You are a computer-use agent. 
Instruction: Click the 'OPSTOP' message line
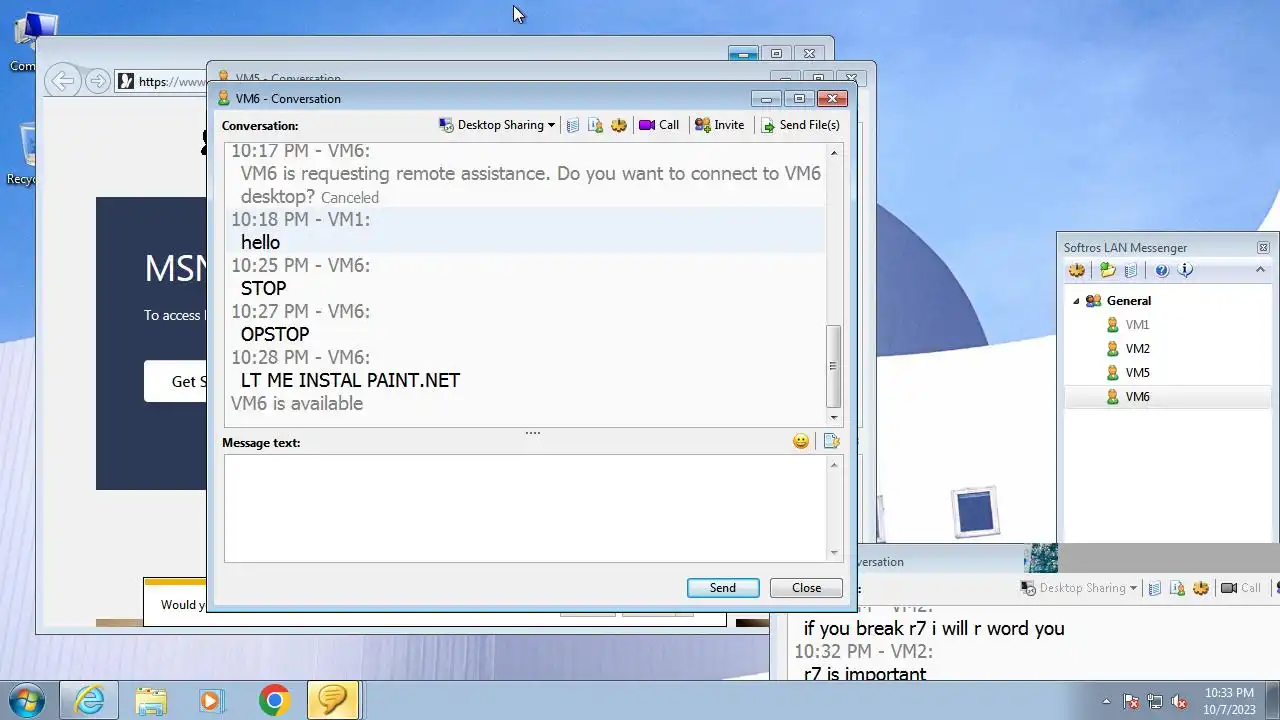click(x=275, y=334)
